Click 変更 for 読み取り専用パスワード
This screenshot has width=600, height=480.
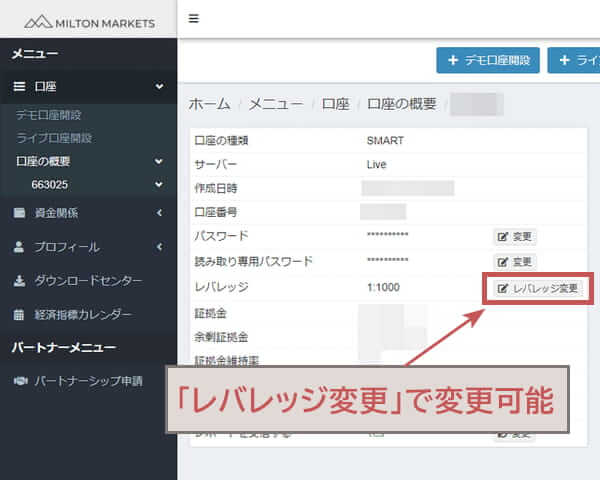click(x=514, y=262)
